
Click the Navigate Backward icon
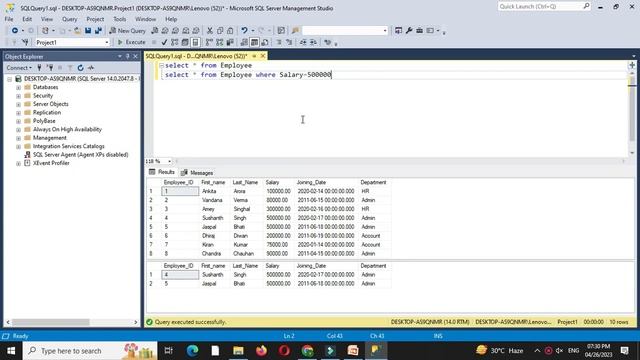[x=15, y=31]
